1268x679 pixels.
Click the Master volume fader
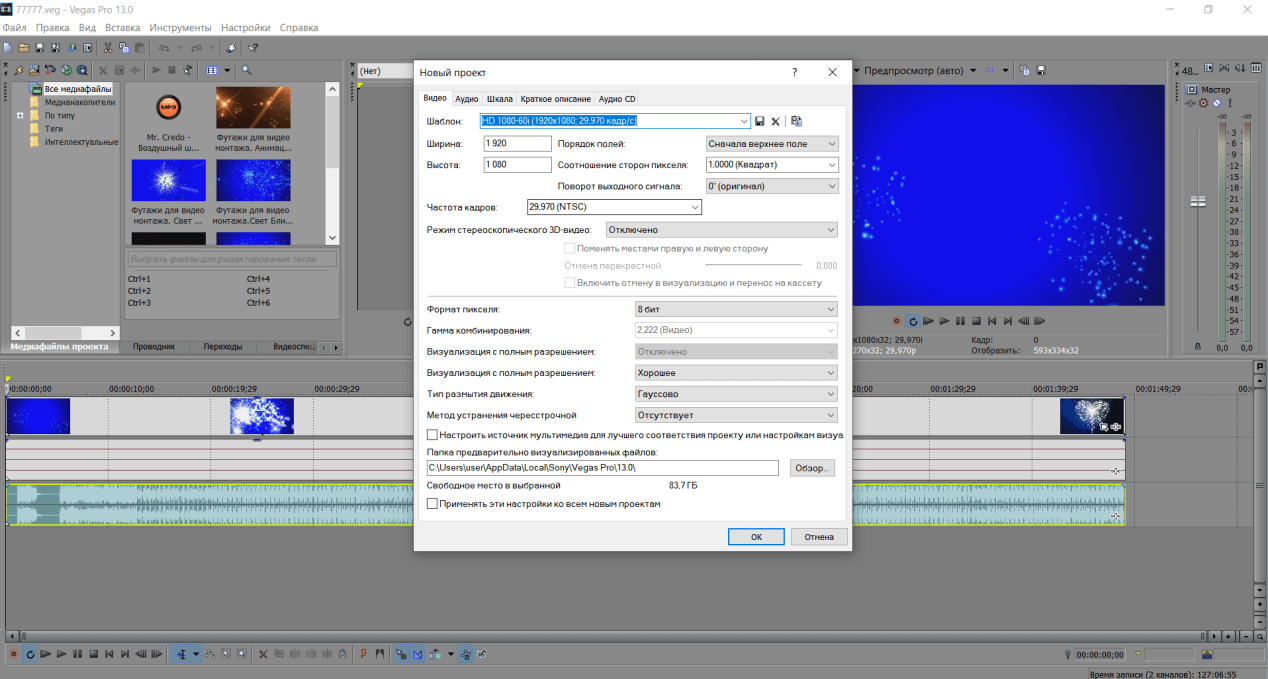coord(1197,202)
